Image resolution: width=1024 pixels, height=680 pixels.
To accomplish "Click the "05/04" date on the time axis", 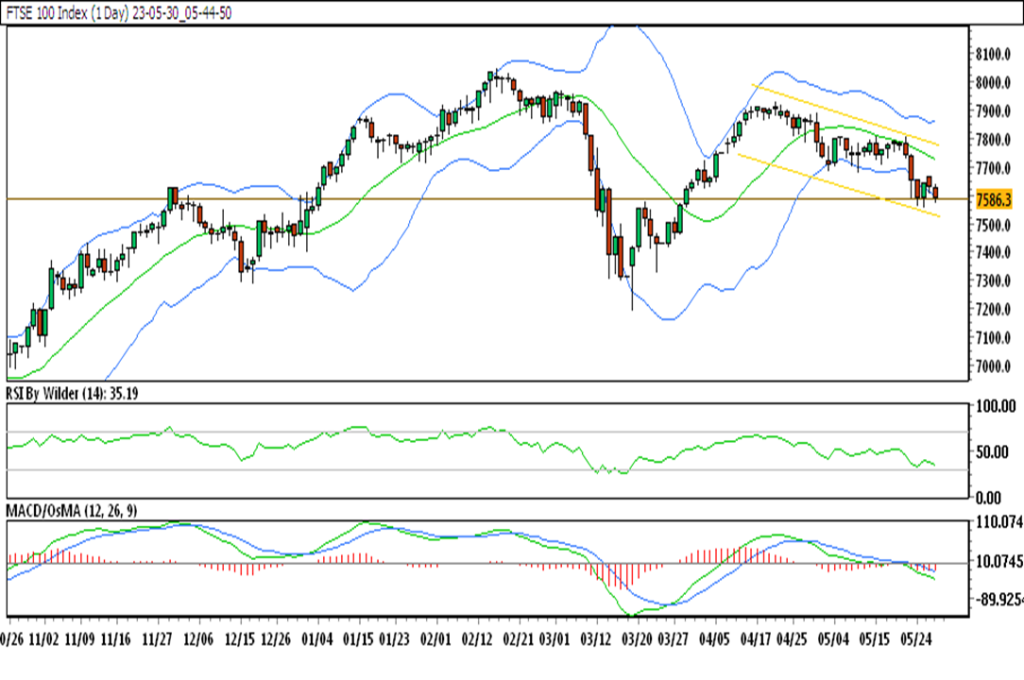I will 833,639.
